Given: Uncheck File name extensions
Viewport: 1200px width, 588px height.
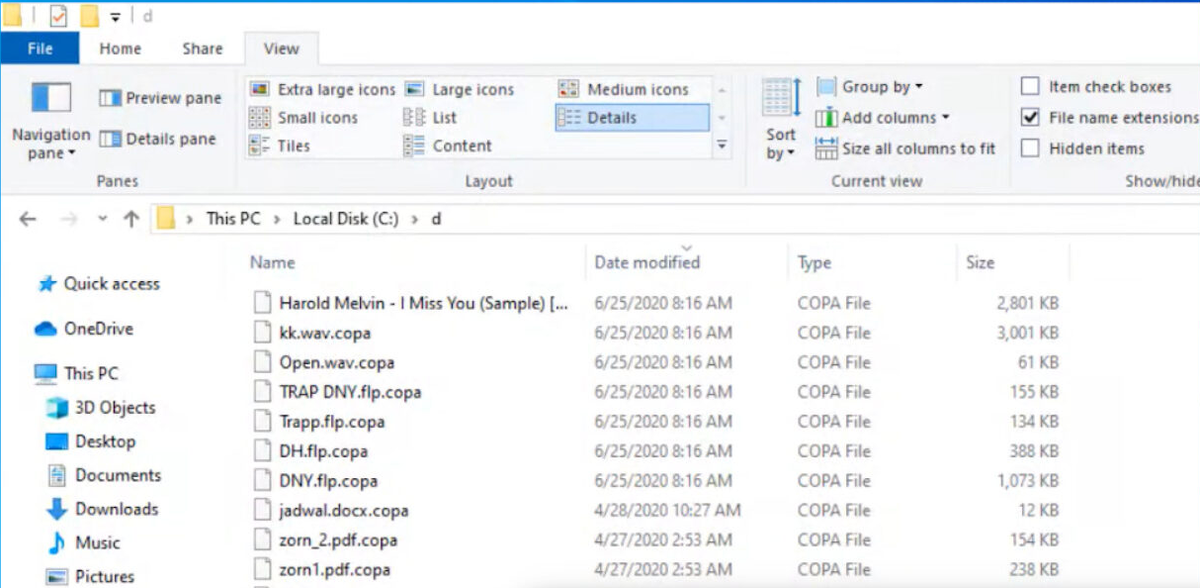Looking at the screenshot, I should tap(1030, 117).
